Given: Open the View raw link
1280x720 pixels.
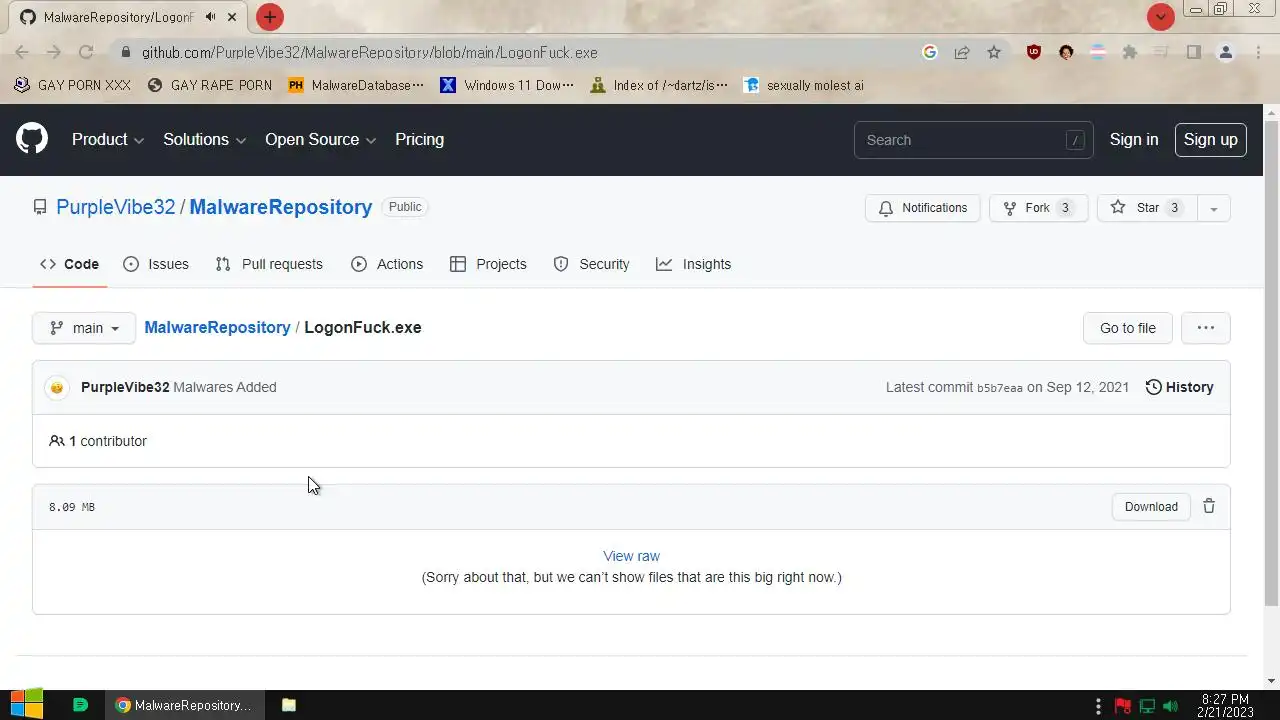Looking at the screenshot, I should click(x=631, y=556).
